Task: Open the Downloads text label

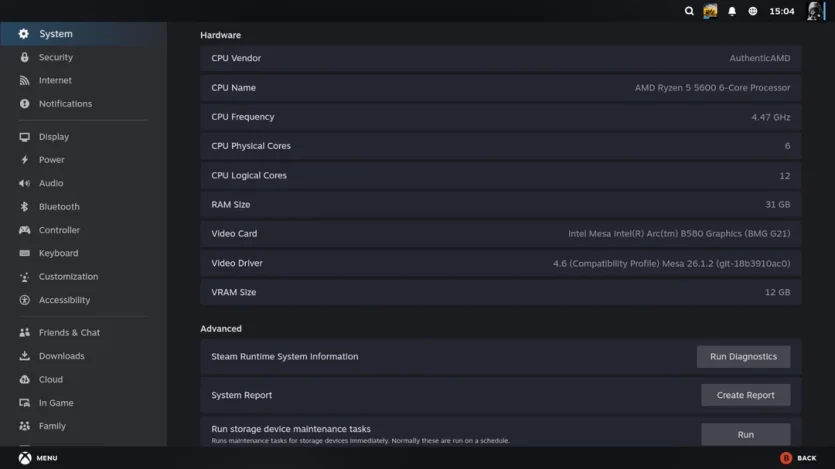Action: [x=62, y=356]
